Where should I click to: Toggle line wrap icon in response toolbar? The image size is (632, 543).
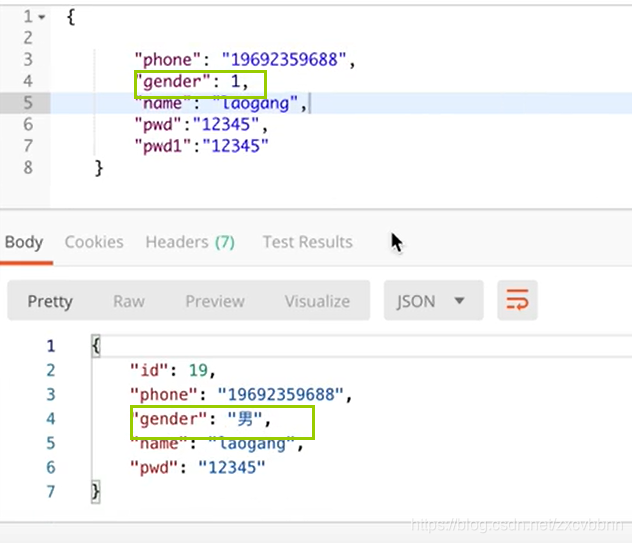[517, 301]
